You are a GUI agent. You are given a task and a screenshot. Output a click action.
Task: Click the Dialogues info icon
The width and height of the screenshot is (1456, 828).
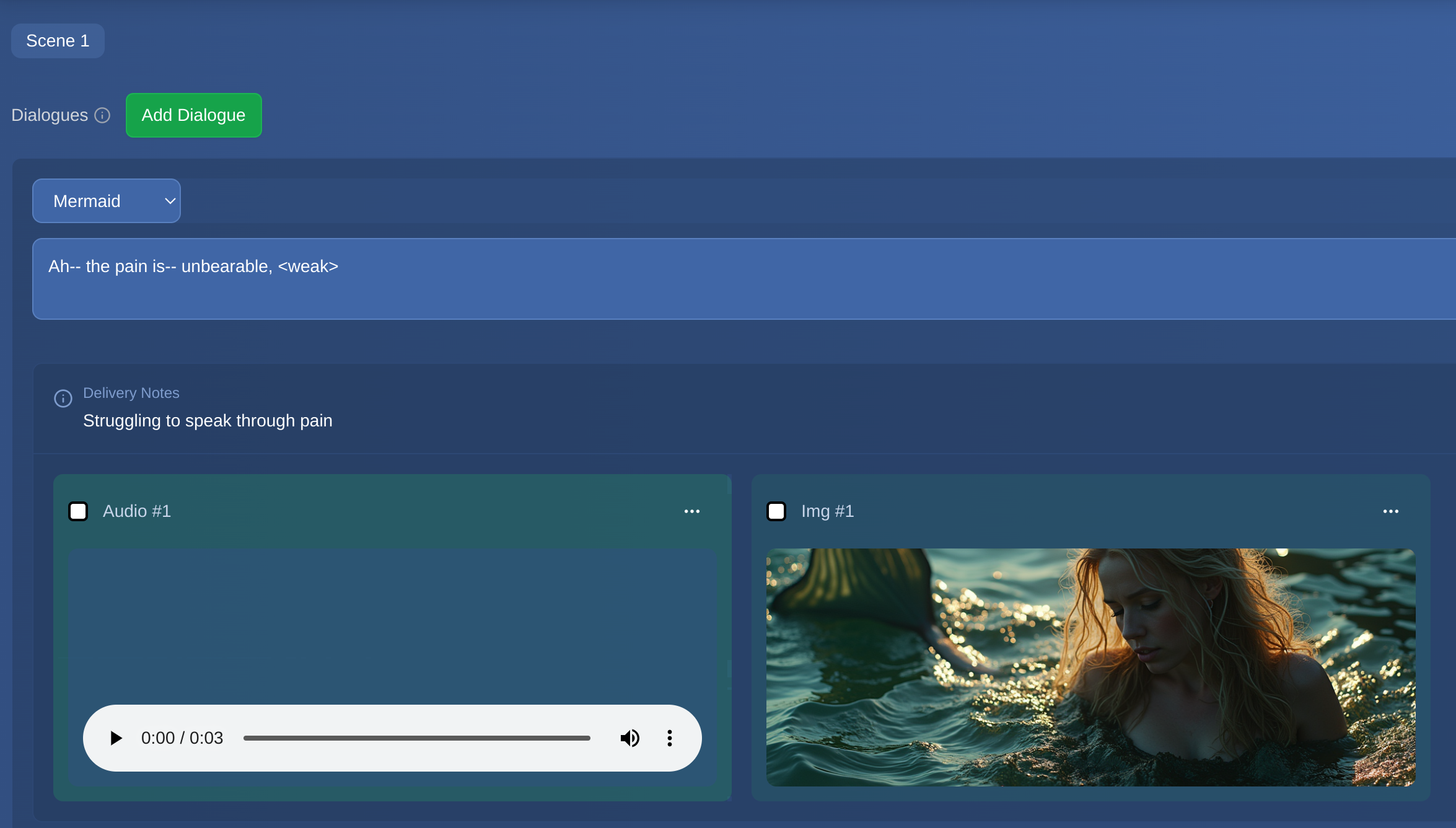click(x=102, y=115)
